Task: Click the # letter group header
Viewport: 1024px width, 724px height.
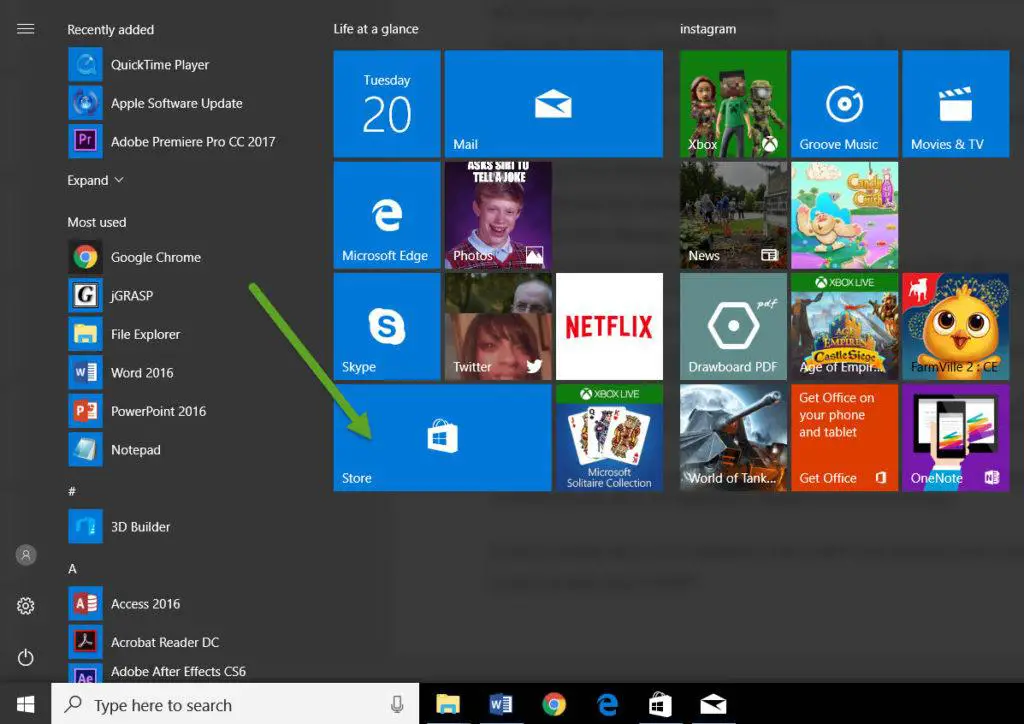Action: click(x=72, y=491)
